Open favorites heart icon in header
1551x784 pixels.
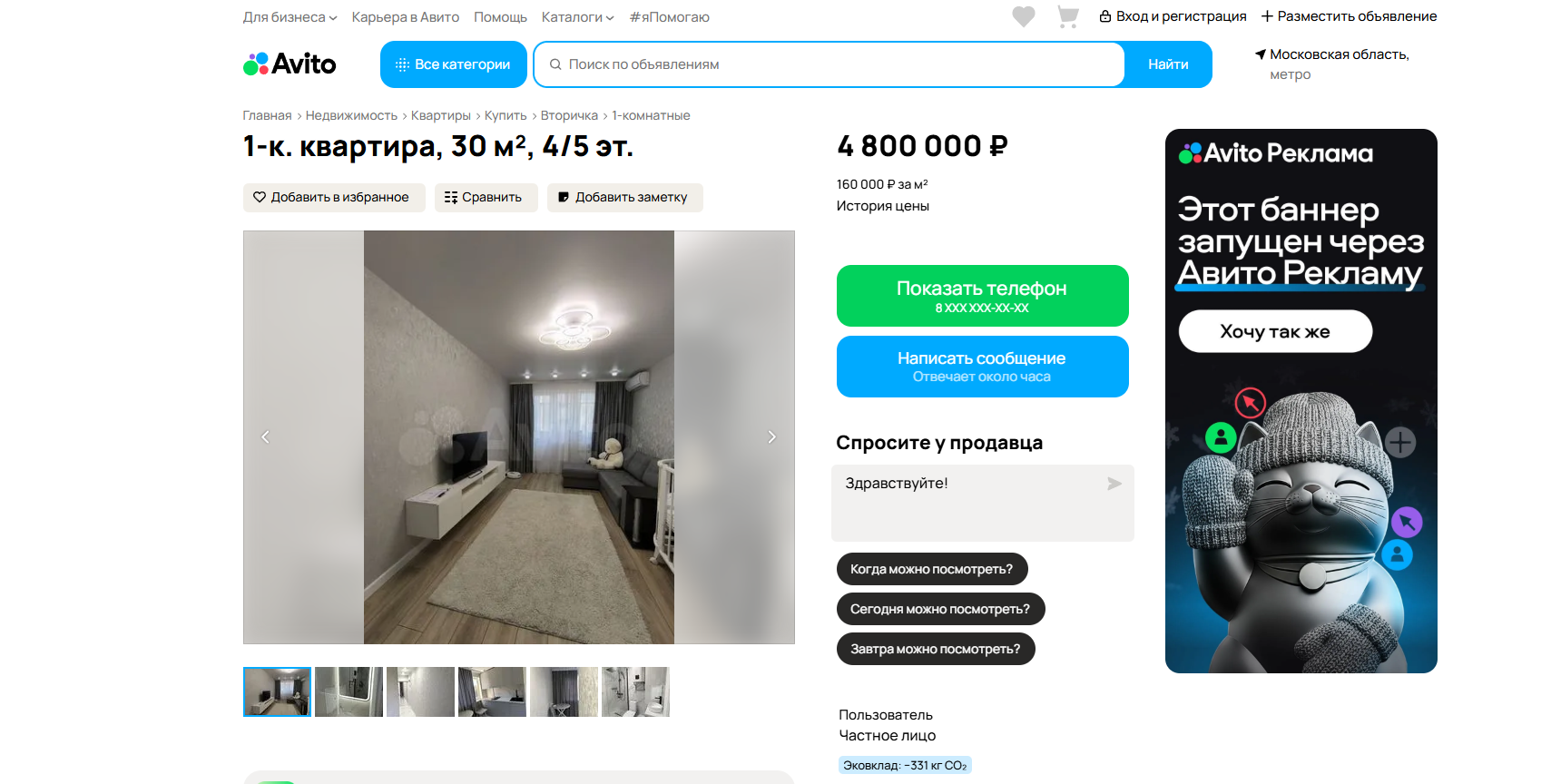(1024, 16)
